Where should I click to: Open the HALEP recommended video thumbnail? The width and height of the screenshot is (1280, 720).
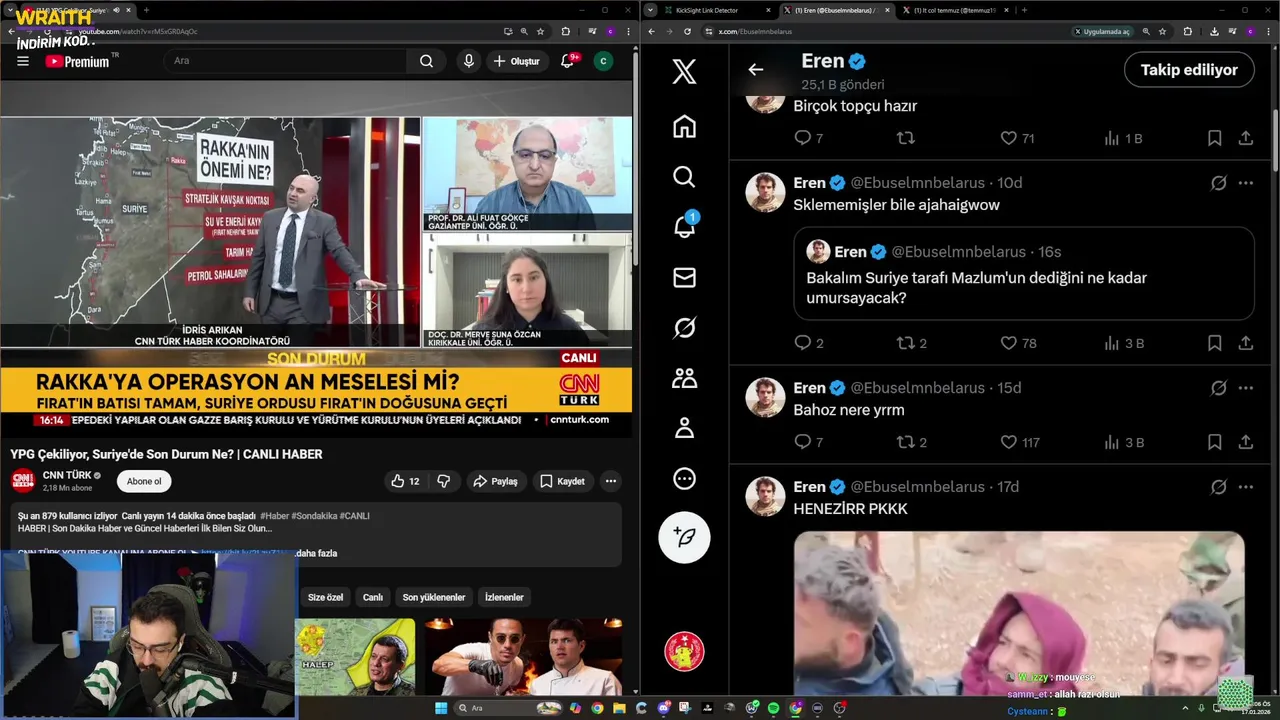click(355, 657)
